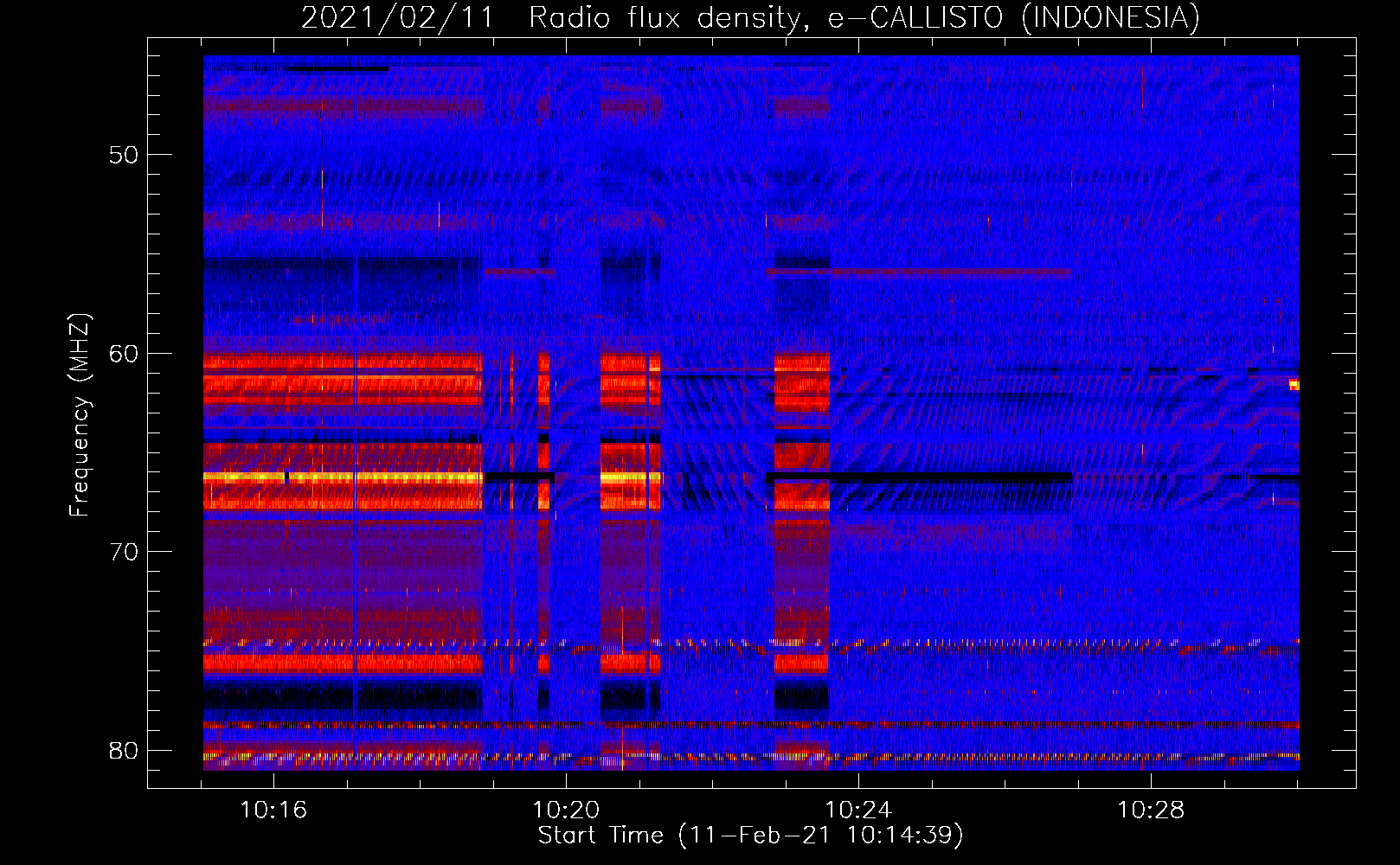Click the 'Start Time (11-Feb-21 10:14:39)' label

[751, 836]
